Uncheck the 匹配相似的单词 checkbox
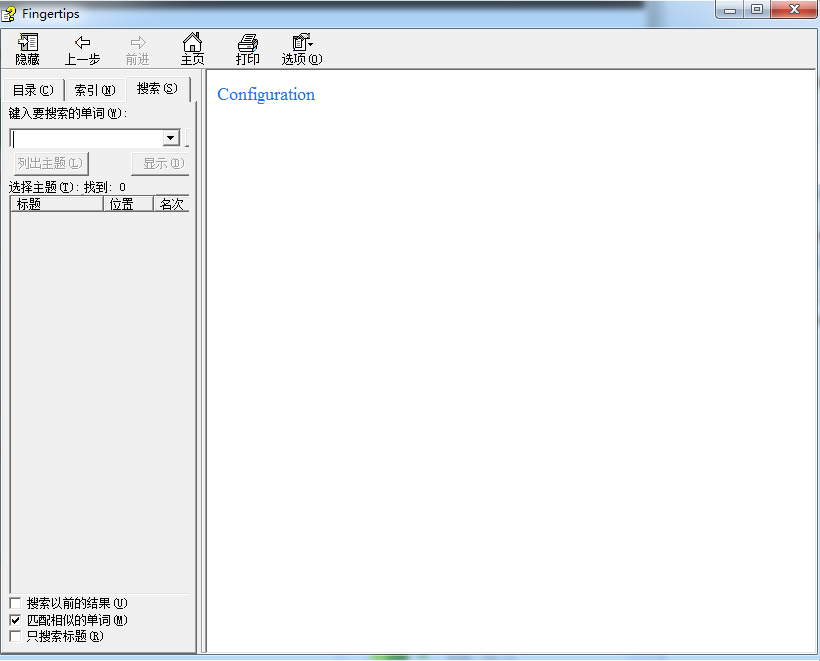 point(15,619)
